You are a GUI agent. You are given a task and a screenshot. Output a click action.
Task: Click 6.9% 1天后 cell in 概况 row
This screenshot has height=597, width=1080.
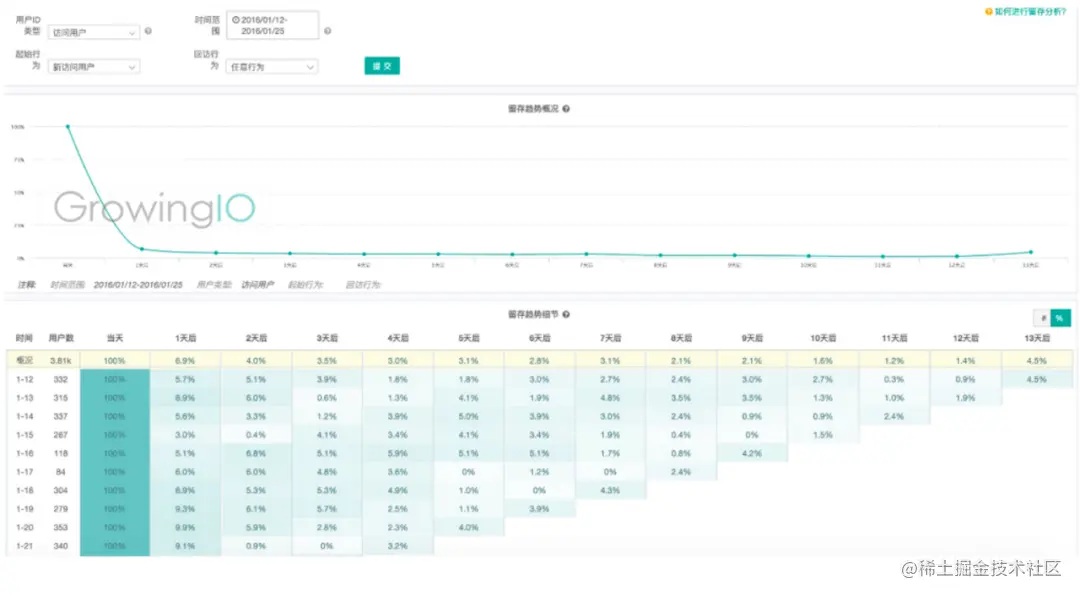click(x=185, y=361)
